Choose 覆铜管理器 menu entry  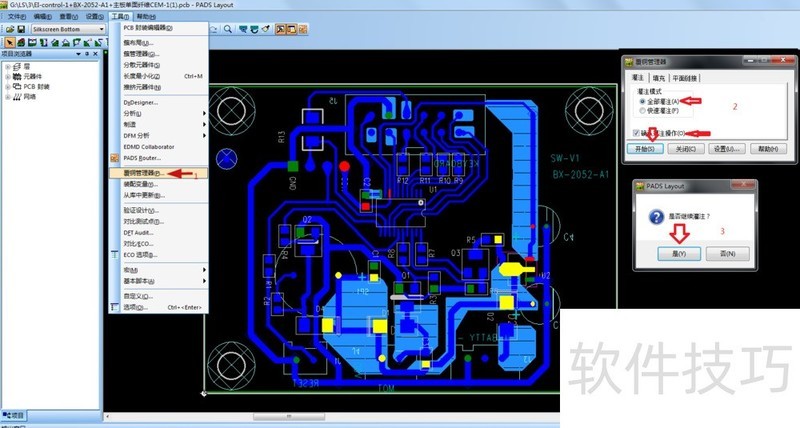[158, 173]
